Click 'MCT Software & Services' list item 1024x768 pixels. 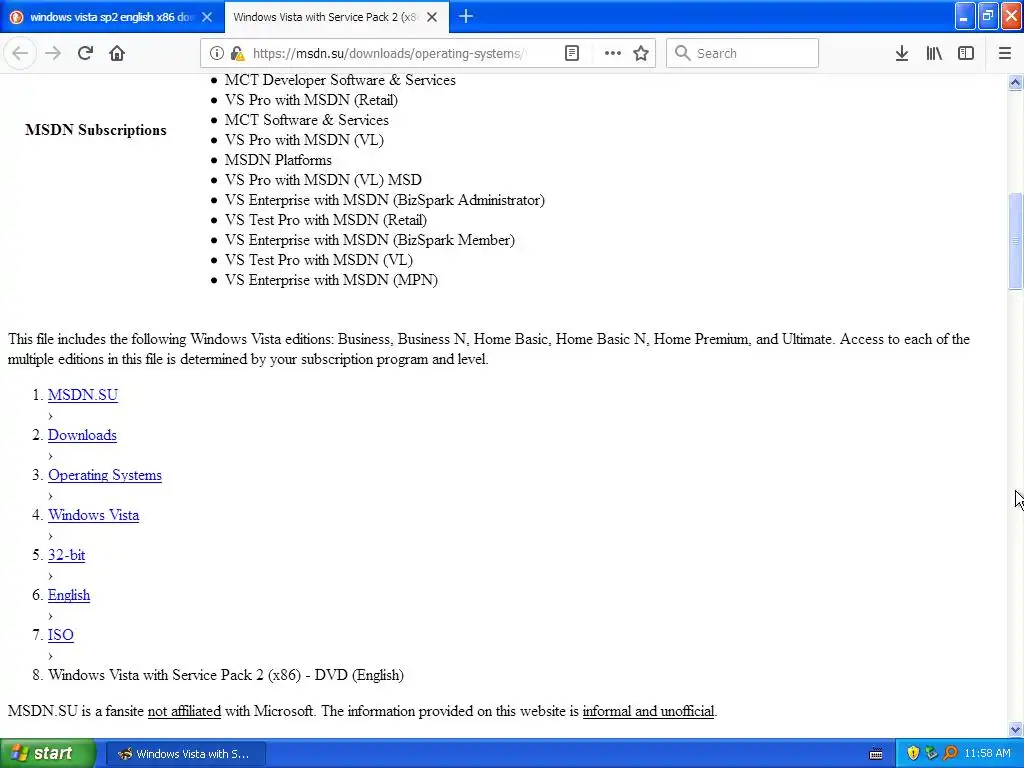point(307,120)
